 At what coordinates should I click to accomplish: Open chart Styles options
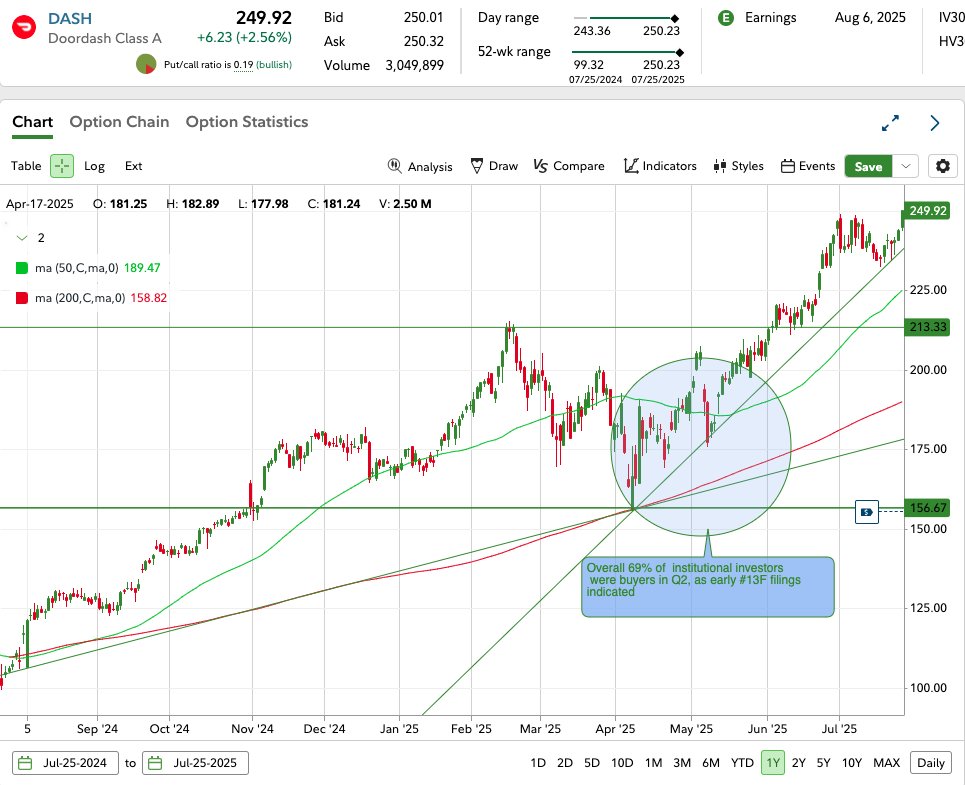point(738,166)
